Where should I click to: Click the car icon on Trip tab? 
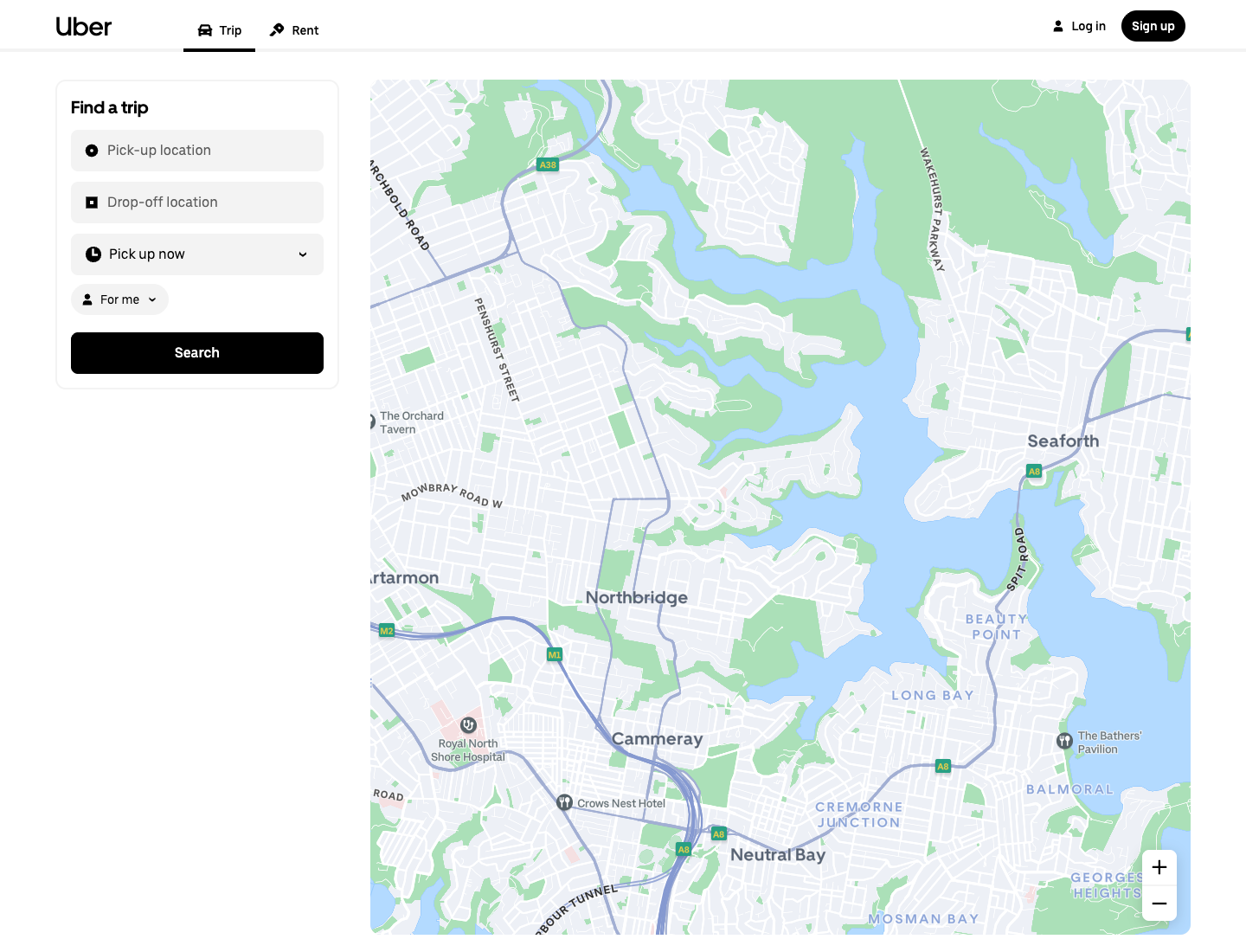205,30
